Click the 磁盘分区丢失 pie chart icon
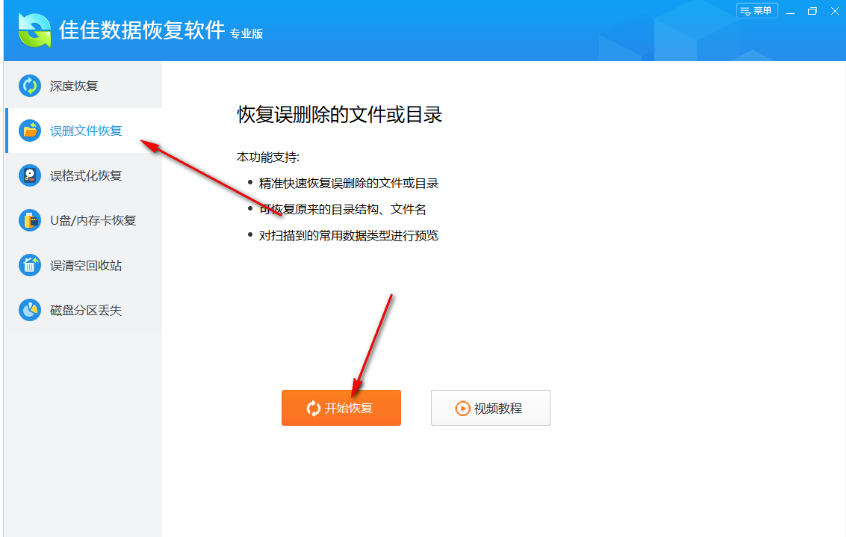Image resolution: width=846 pixels, height=537 pixels. click(x=30, y=310)
